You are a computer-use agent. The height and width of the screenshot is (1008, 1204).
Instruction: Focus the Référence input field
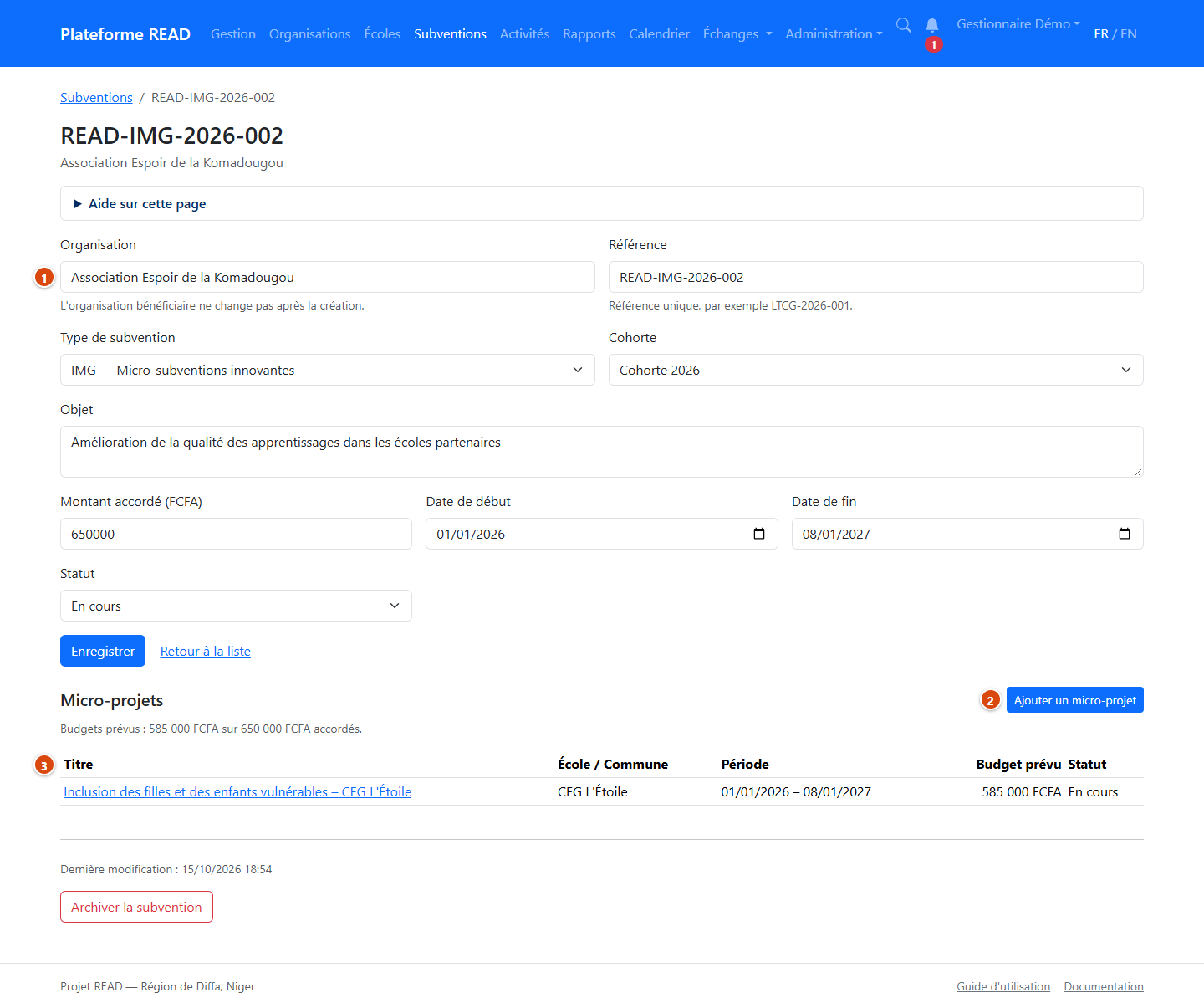[x=876, y=277]
